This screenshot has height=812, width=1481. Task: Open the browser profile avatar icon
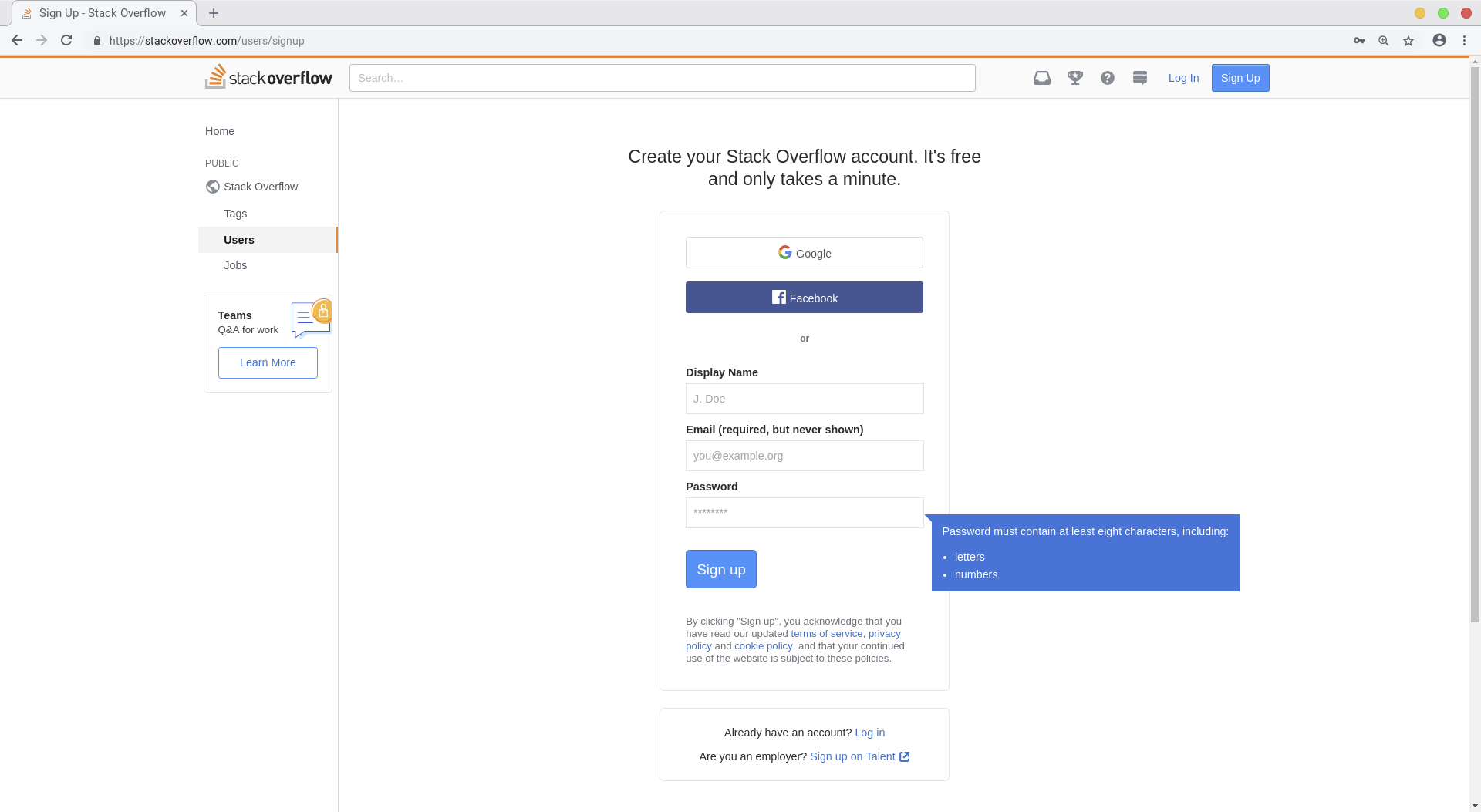click(1439, 41)
